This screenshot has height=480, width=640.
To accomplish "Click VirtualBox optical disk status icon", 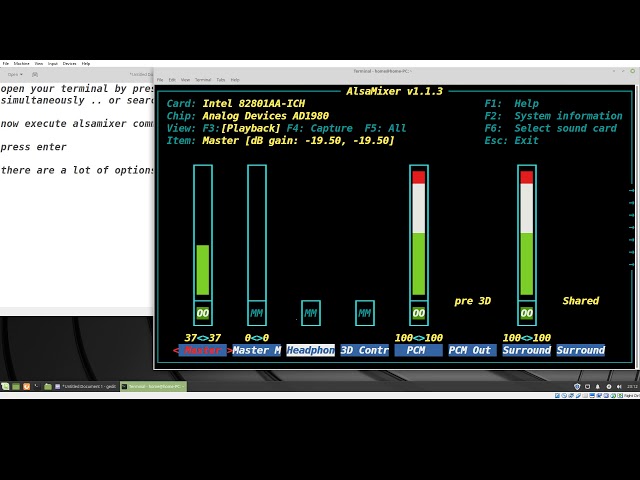I will pos(564,396).
